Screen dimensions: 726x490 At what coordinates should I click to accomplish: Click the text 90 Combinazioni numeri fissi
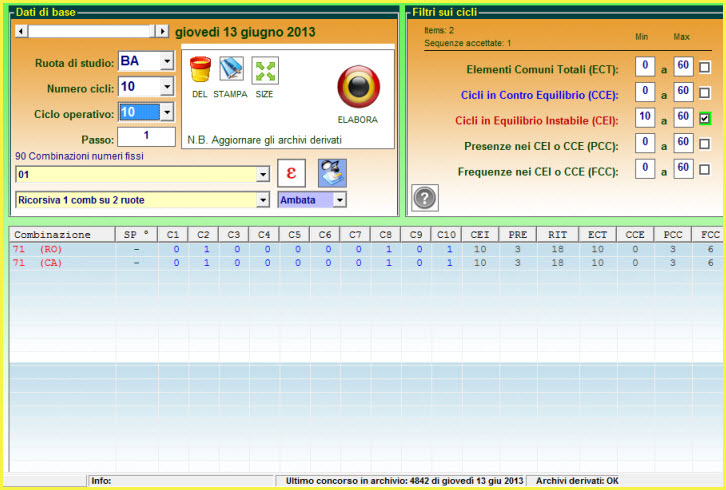coord(79,156)
